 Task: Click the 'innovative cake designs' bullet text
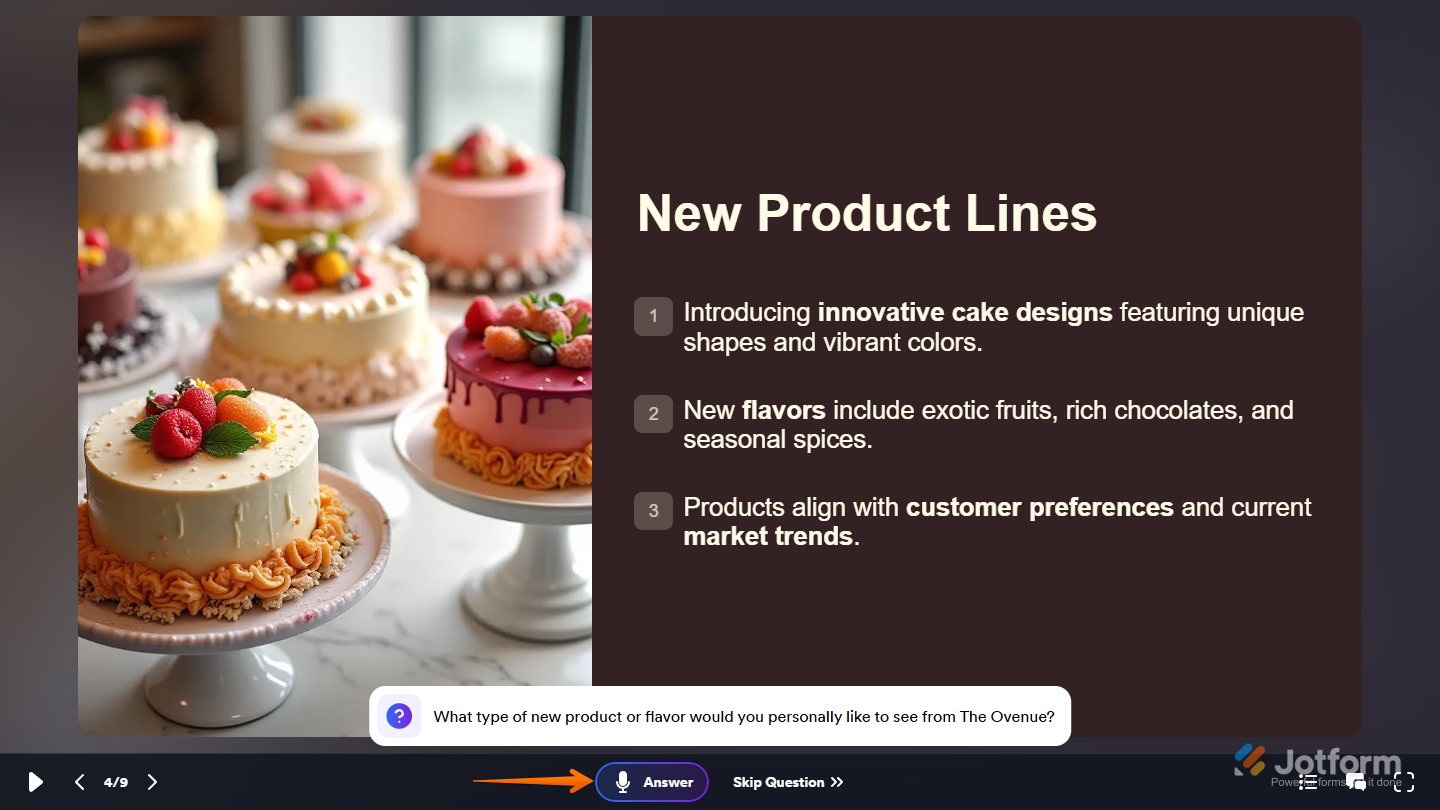pyautogui.click(x=965, y=312)
